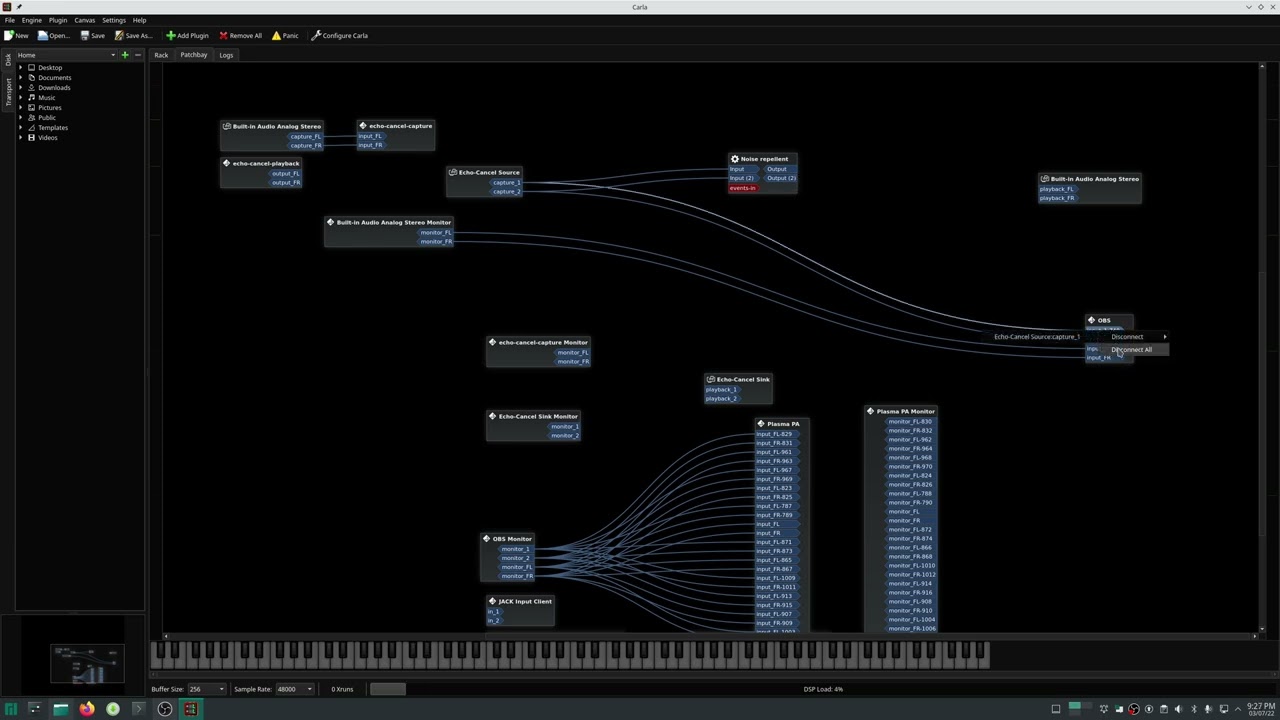Select the Patchbay tab
The width and height of the screenshot is (1280, 720).
click(194, 55)
